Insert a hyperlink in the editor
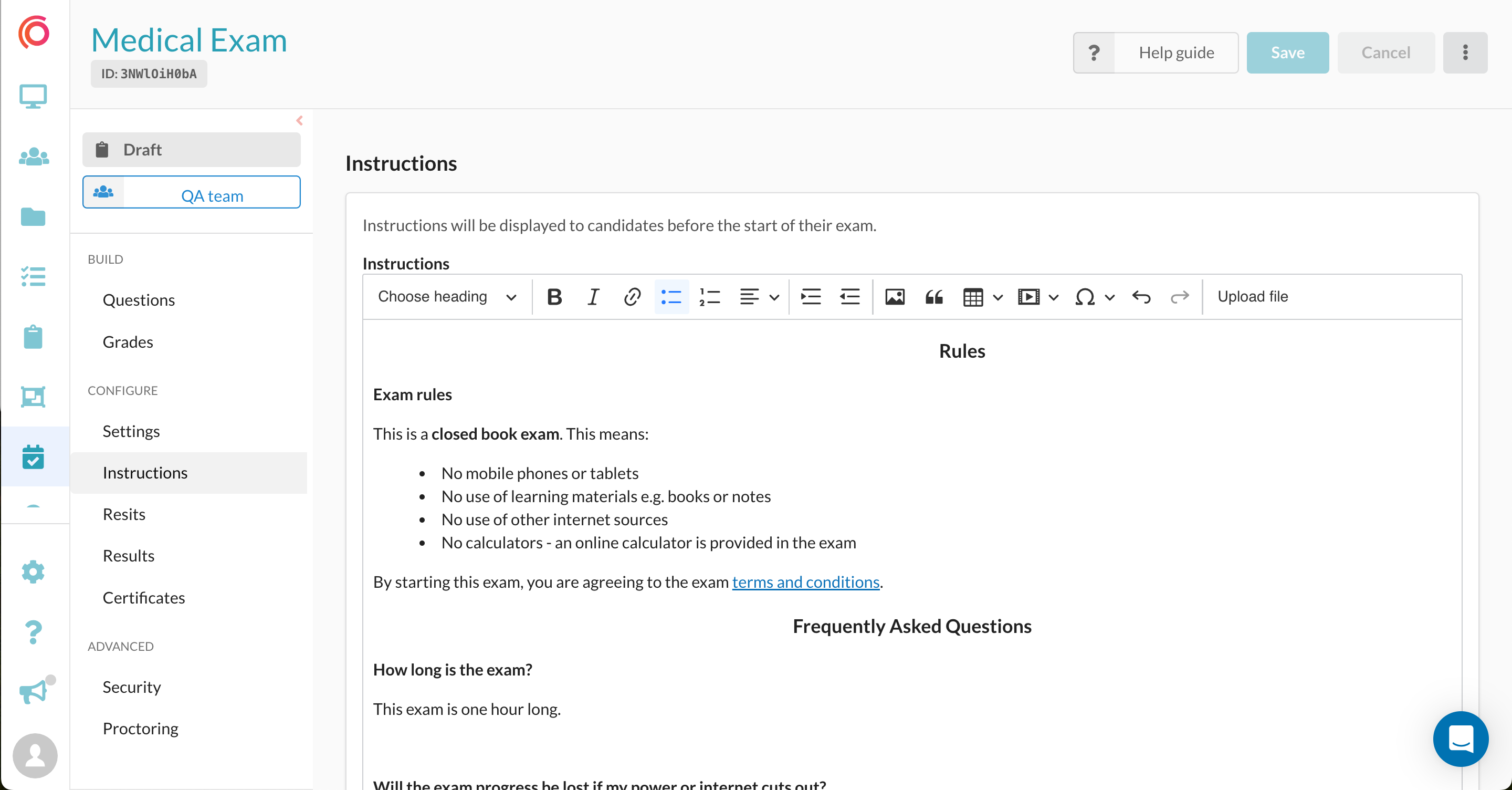 coord(632,297)
